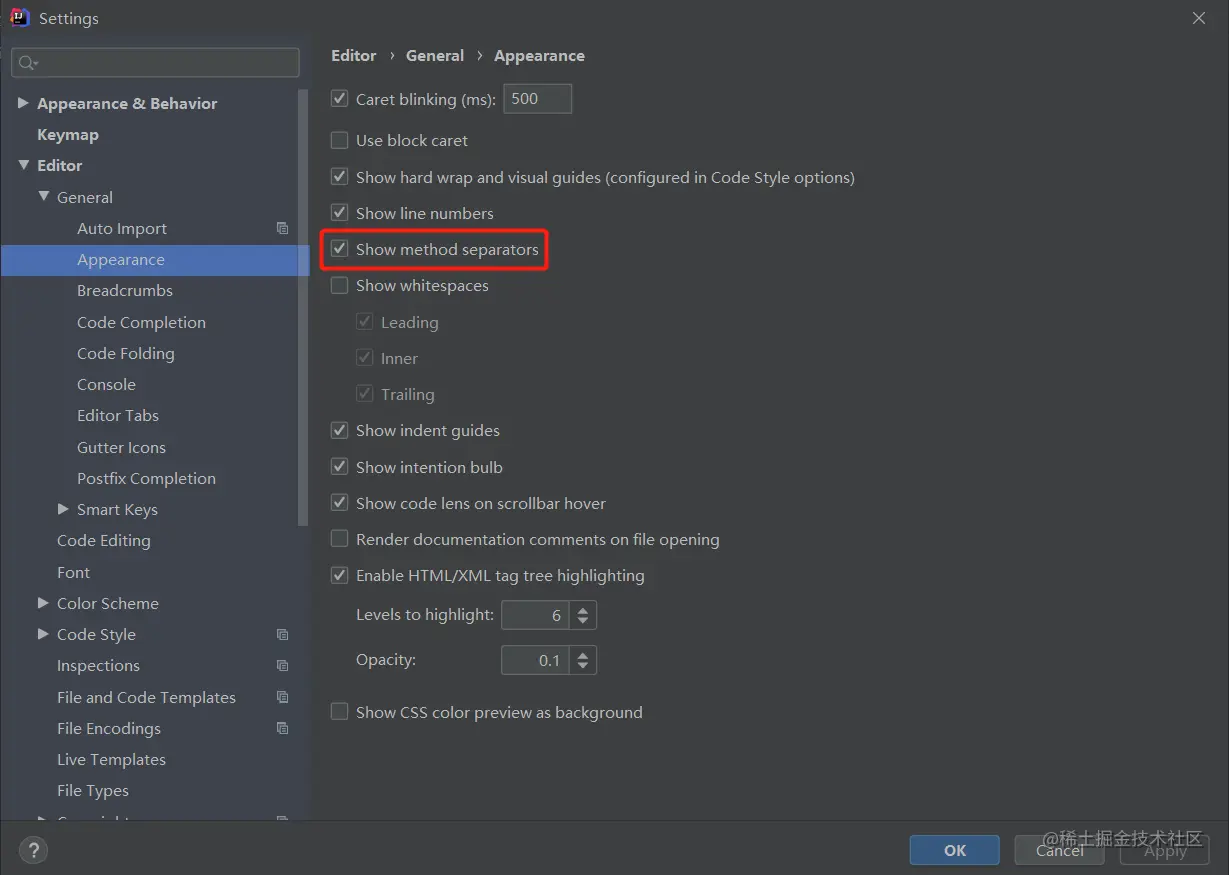This screenshot has width=1229, height=875.
Task: Select Auto Import in the settings tree
Action: pyautogui.click(x=122, y=228)
